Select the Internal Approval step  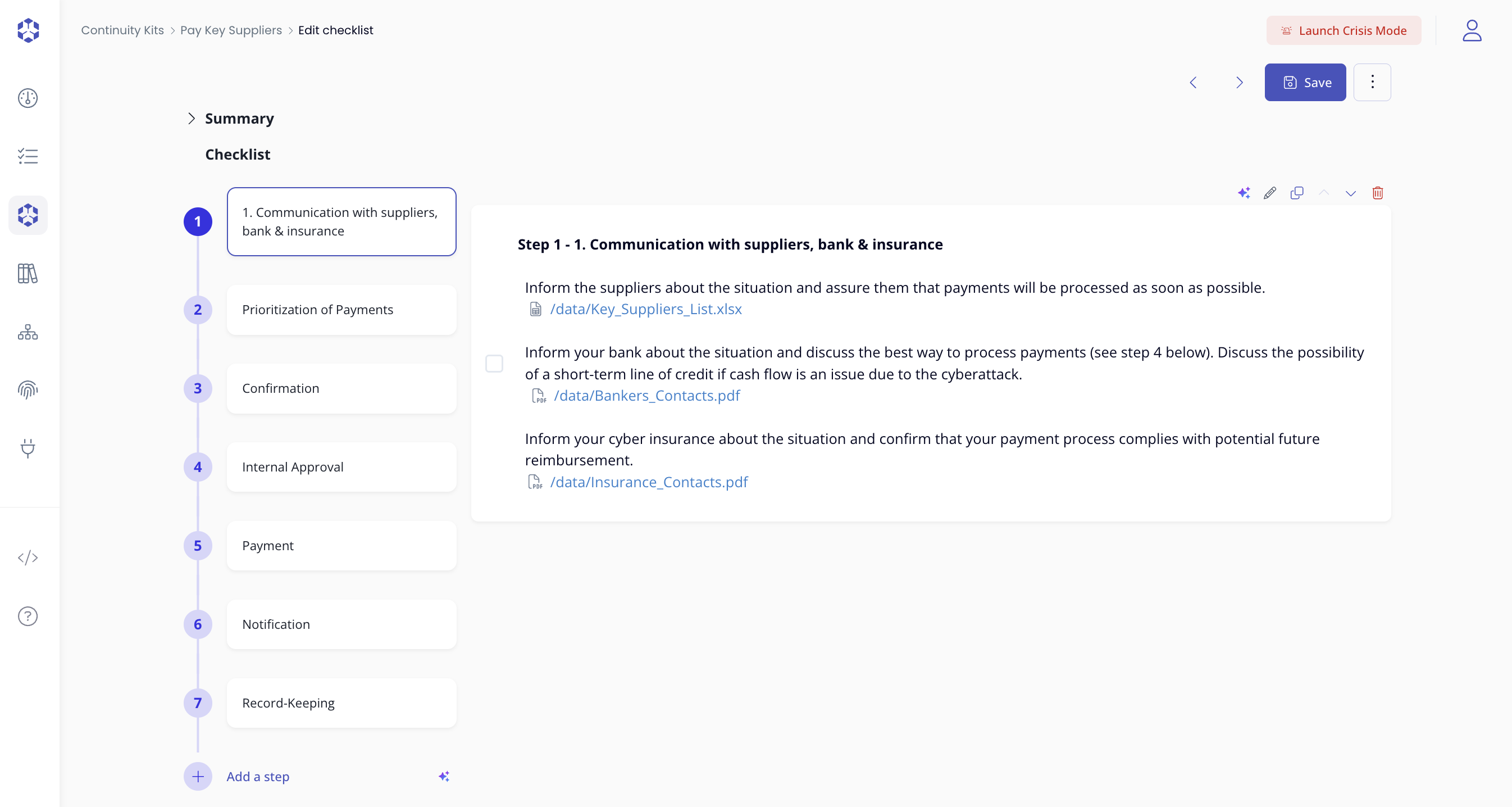click(341, 467)
